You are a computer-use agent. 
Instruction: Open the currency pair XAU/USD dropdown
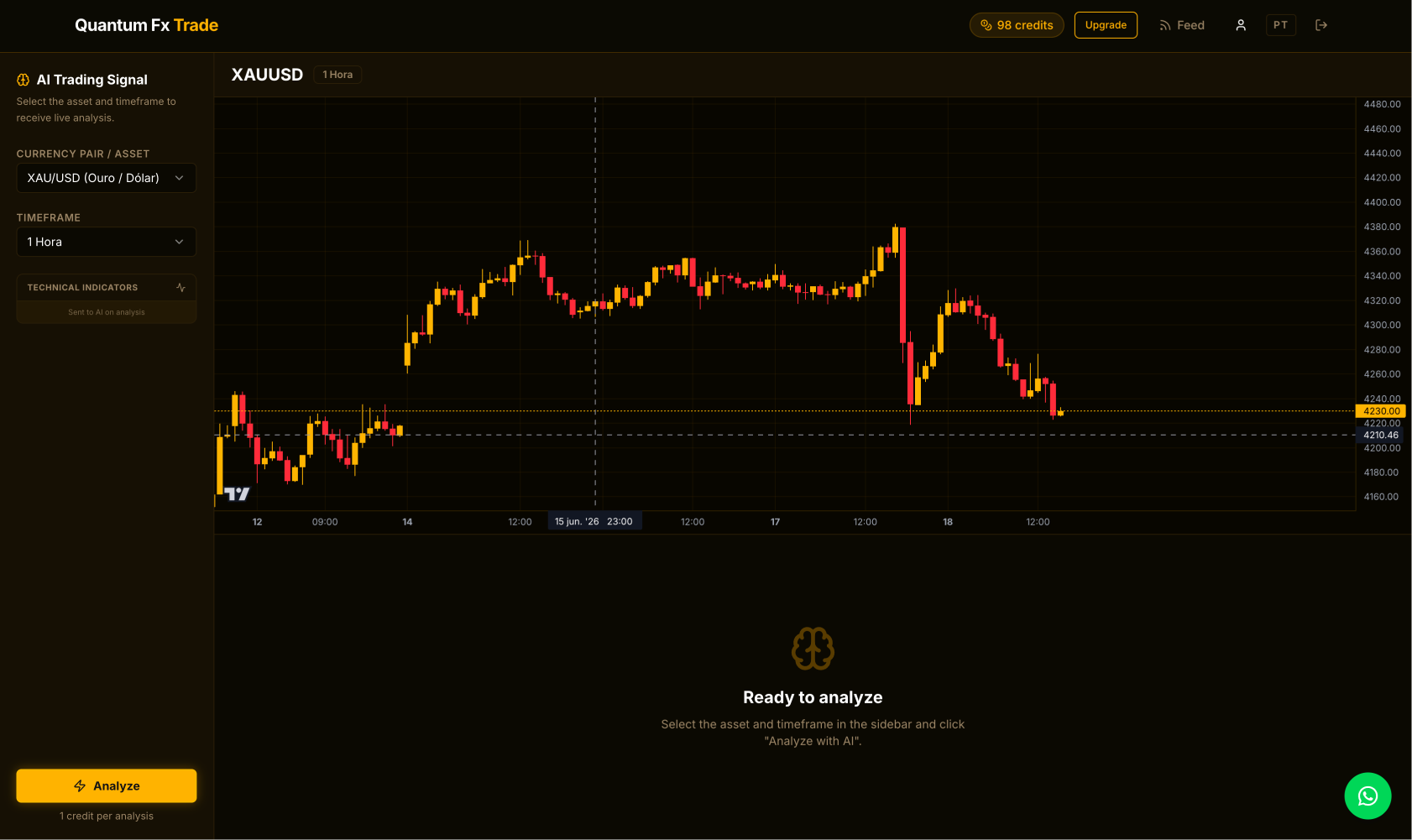click(x=107, y=178)
